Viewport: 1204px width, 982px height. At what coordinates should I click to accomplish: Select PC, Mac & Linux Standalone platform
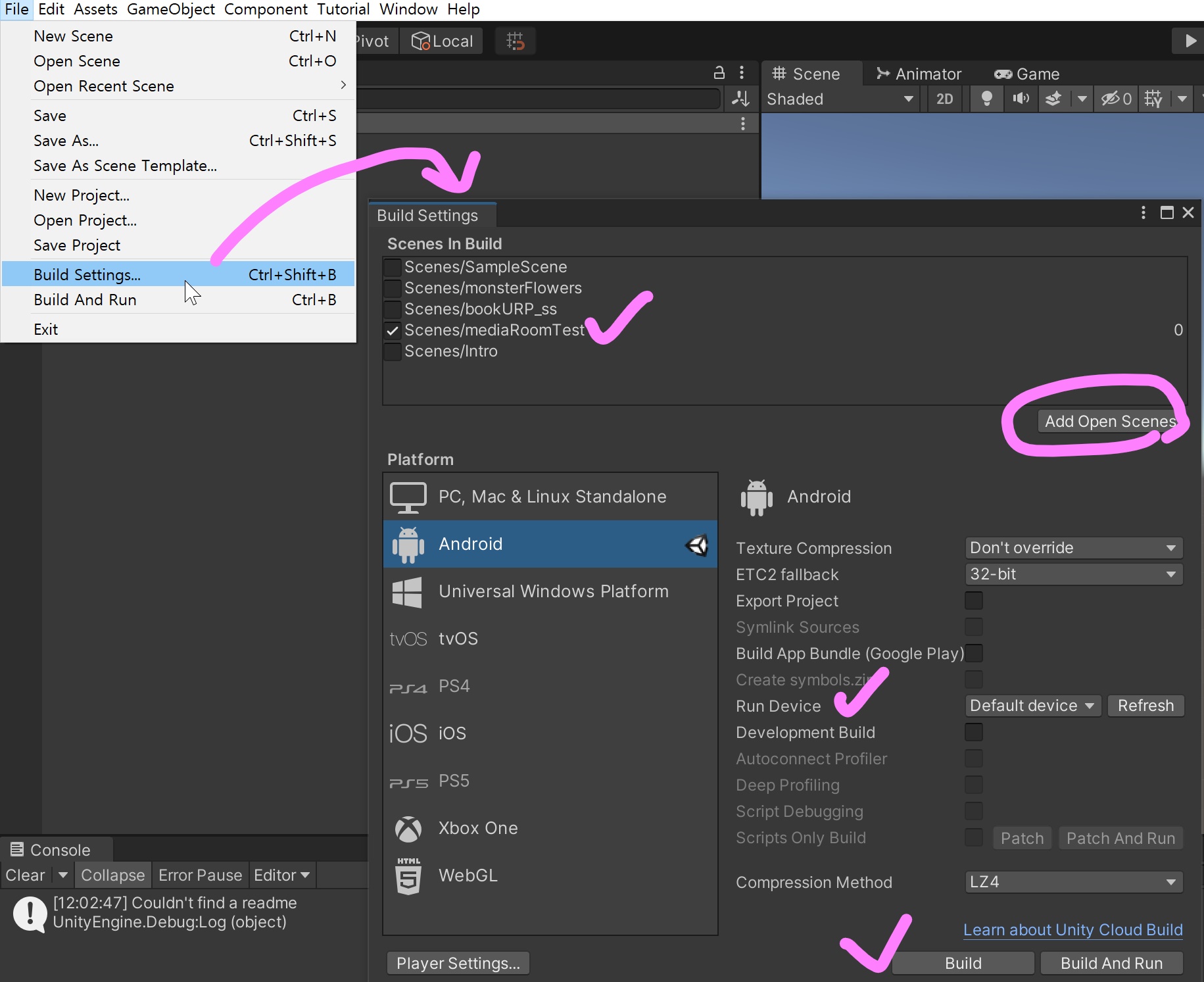click(x=550, y=497)
